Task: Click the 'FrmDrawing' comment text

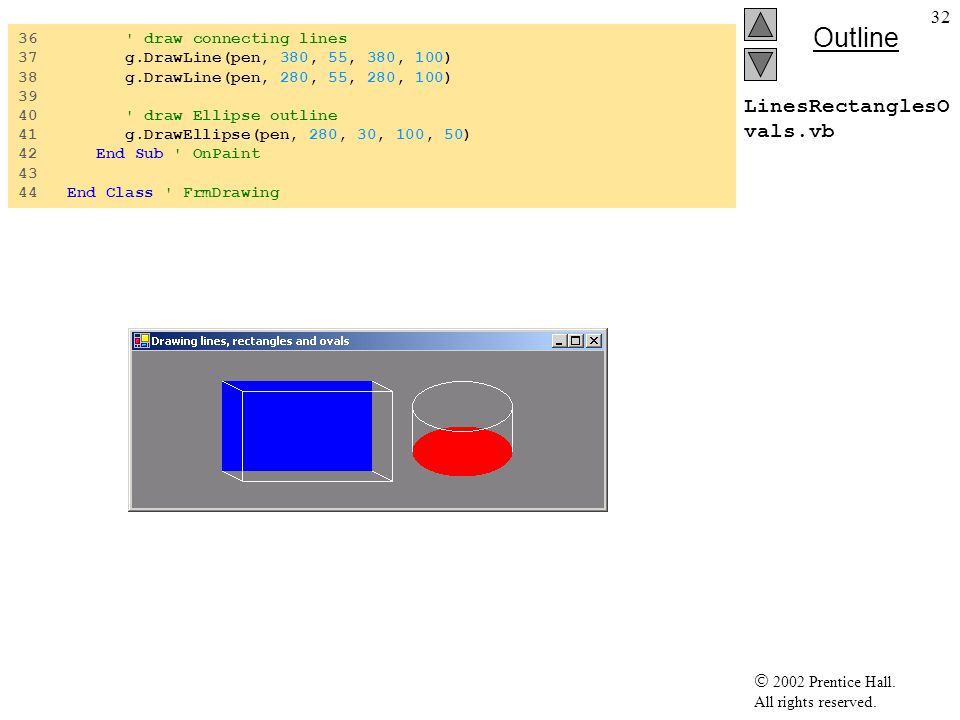Action: 231,192
